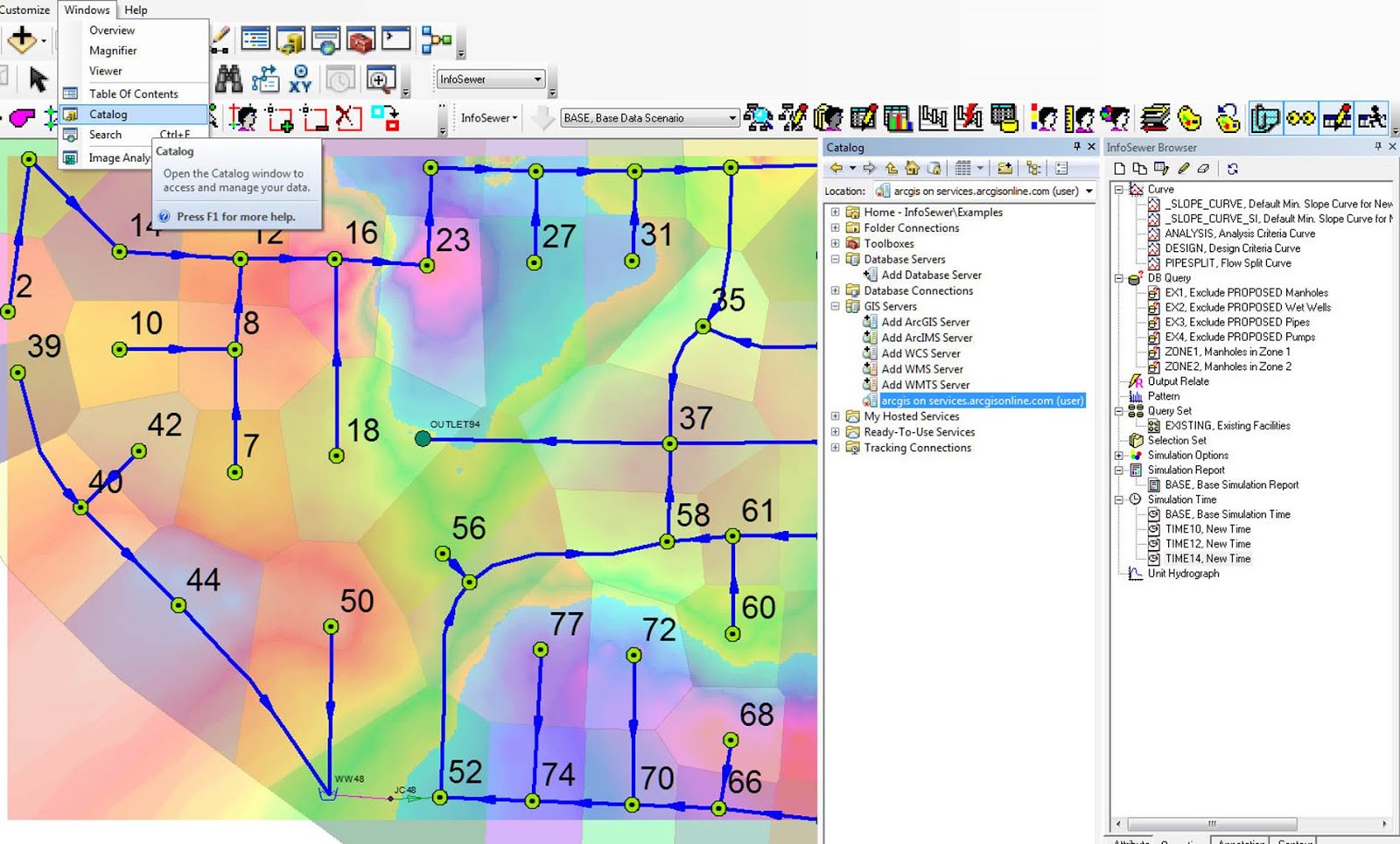Launch the ModelBuilder icon
This screenshot has height=844, width=1400.
436,39
